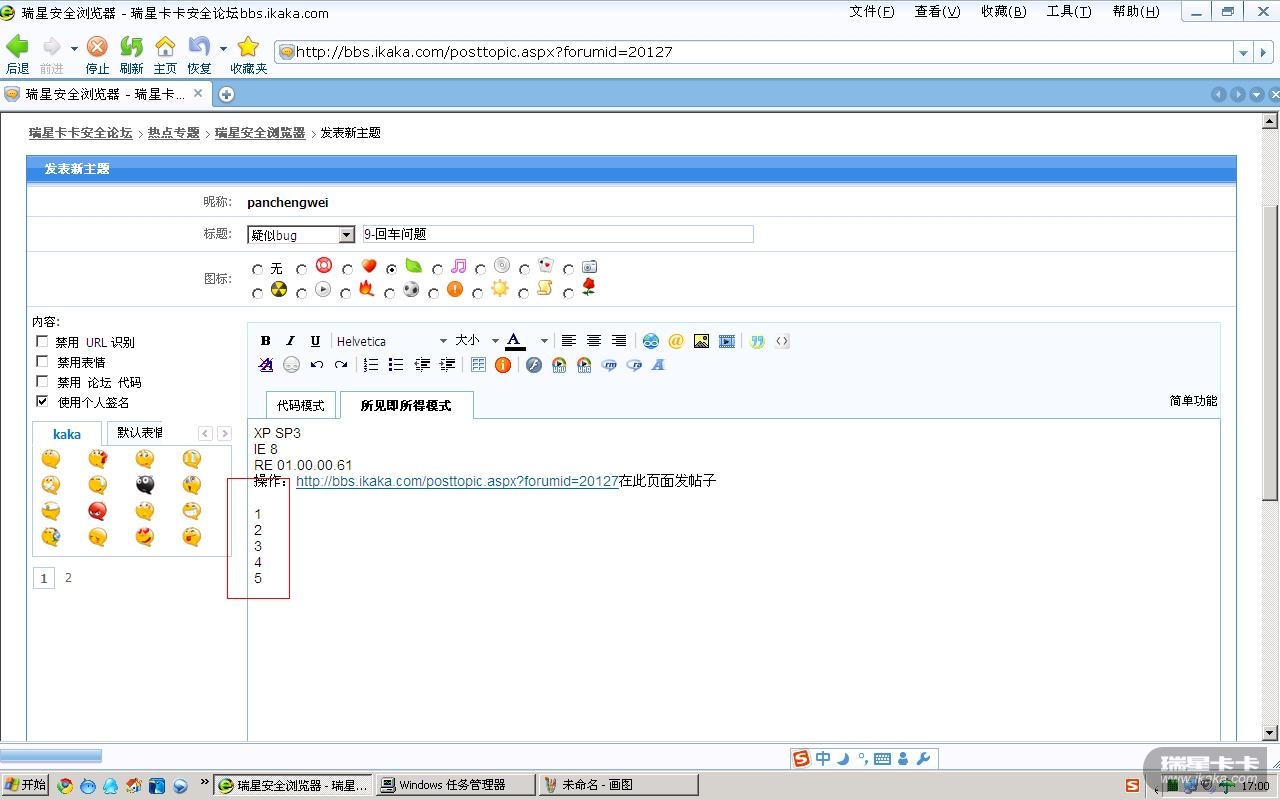Select the camera topic icon radio
Viewport: 1280px width, 800px height.
[x=569, y=269]
